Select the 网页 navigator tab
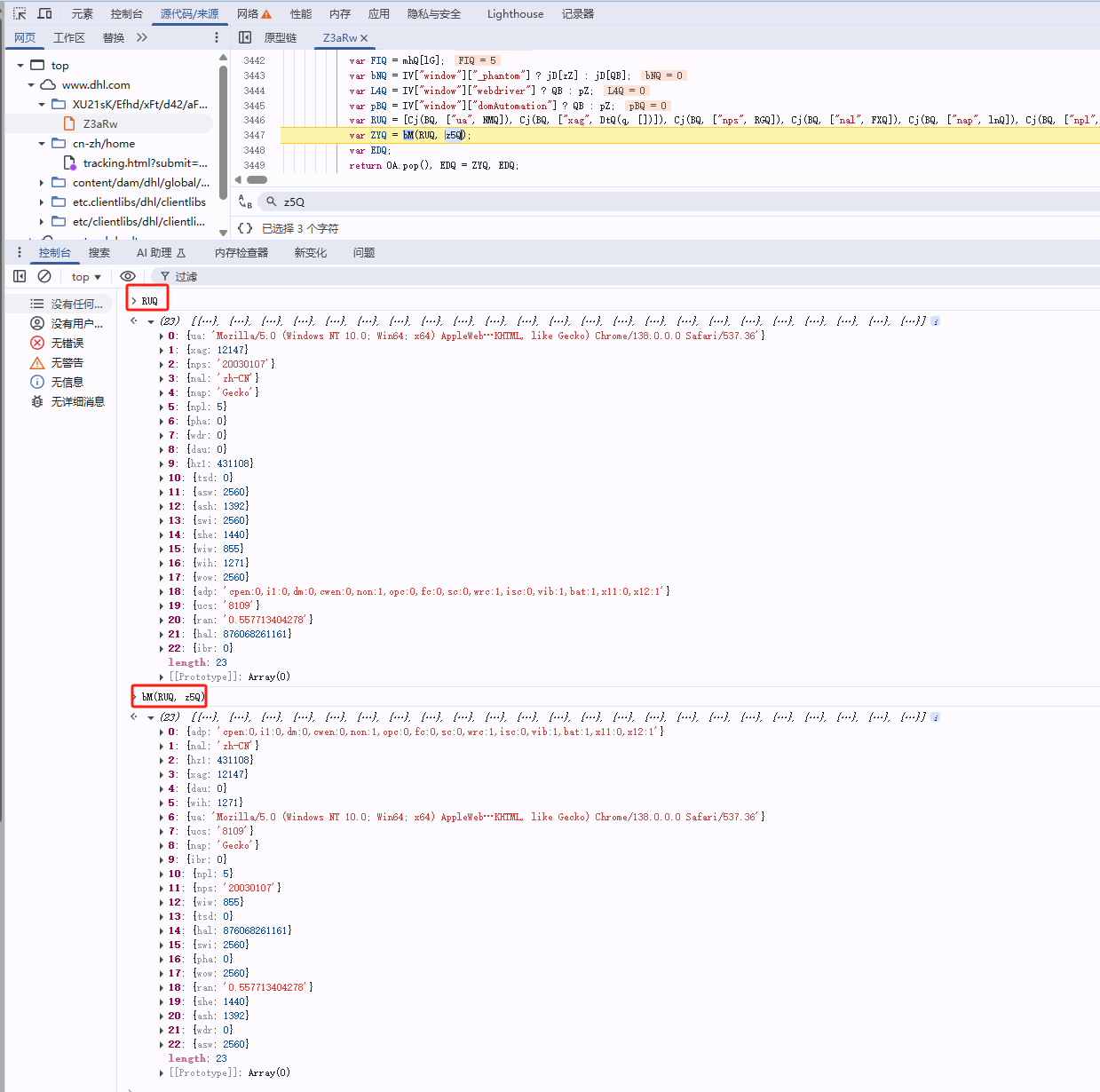This screenshot has width=1100, height=1092. [x=25, y=37]
